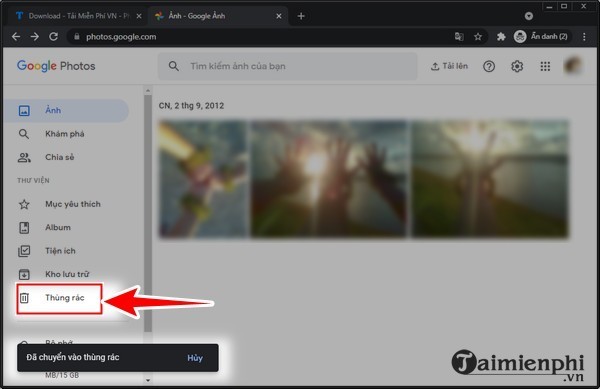The image size is (600, 389).
Task: Open the translate page icon
Action: click(x=459, y=37)
